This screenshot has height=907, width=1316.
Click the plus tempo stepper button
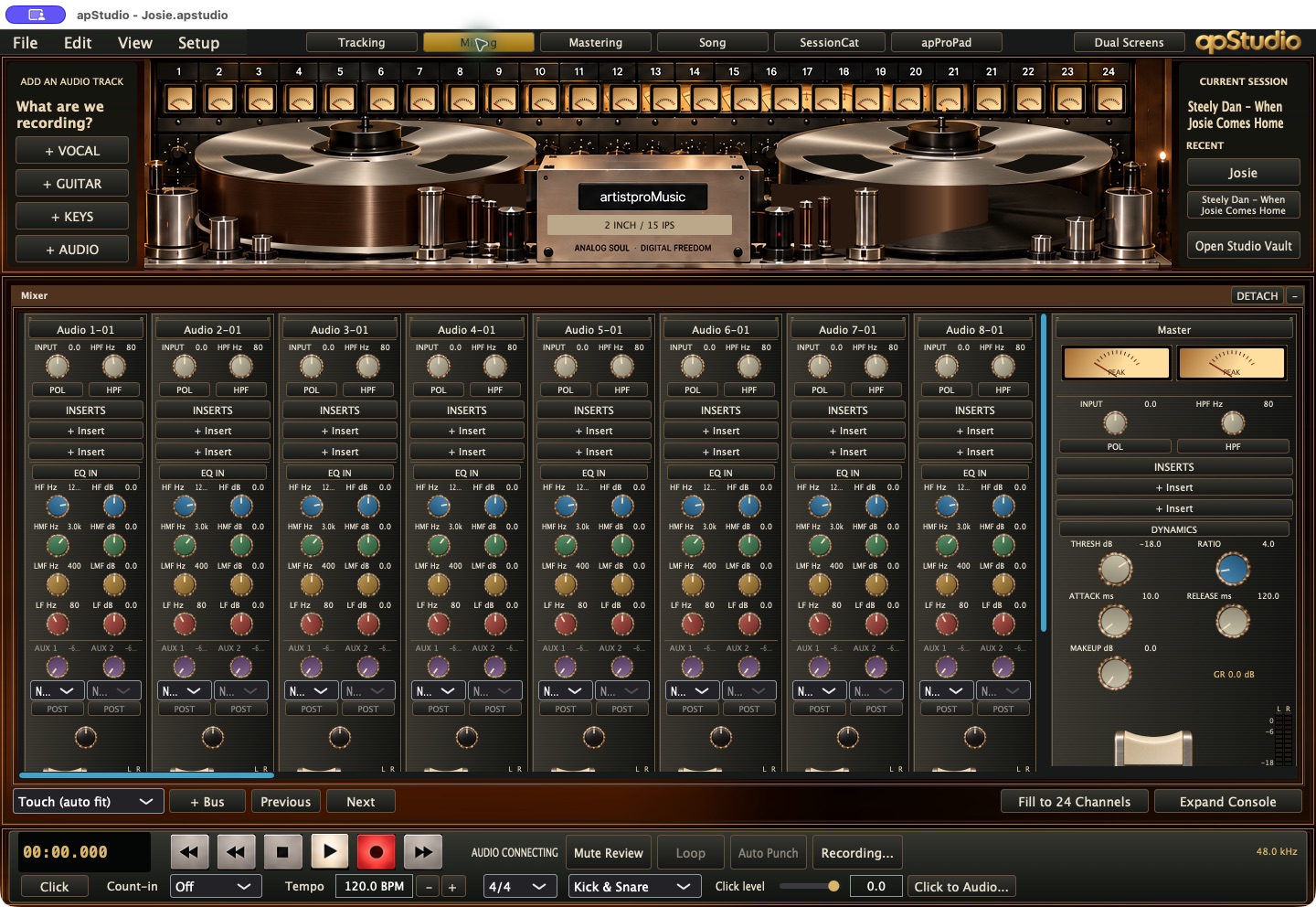click(x=452, y=887)
